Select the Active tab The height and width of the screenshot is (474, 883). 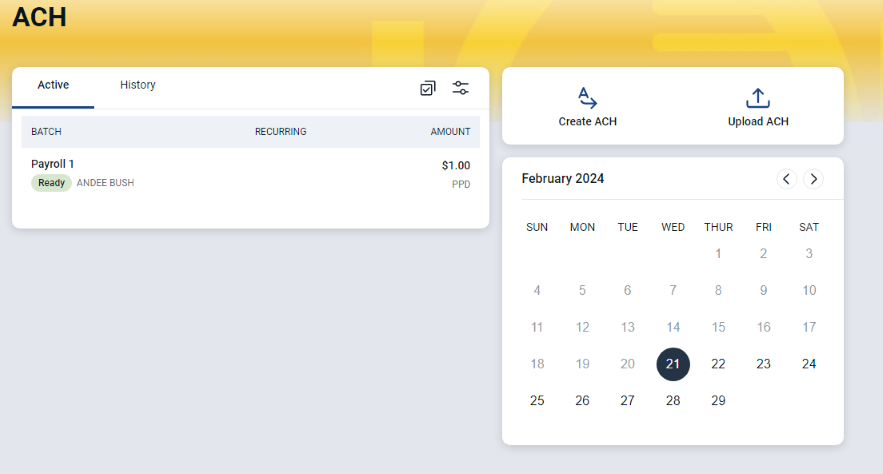[x=53, y=85]
